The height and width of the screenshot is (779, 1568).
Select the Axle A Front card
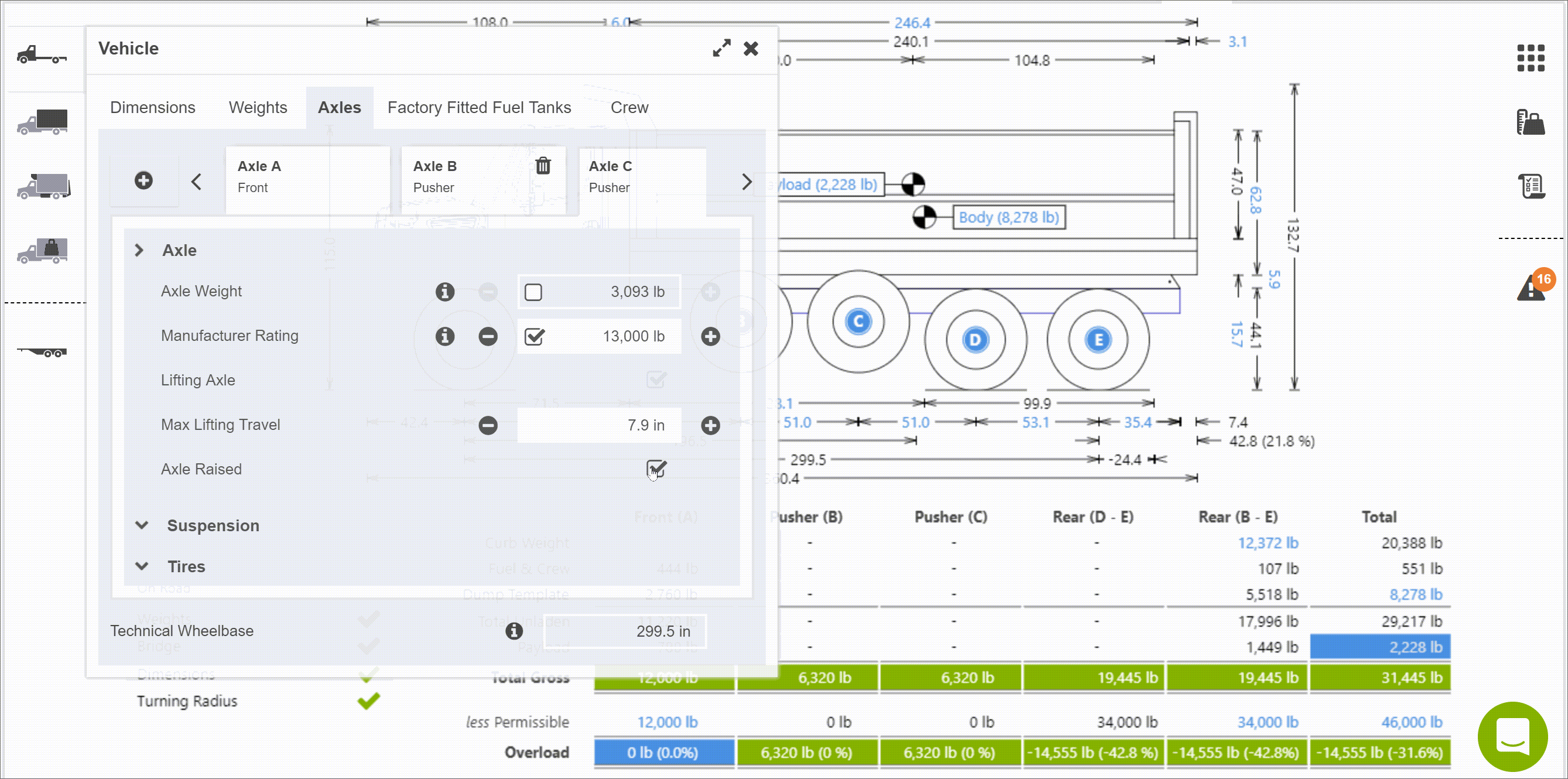point(307,177)
